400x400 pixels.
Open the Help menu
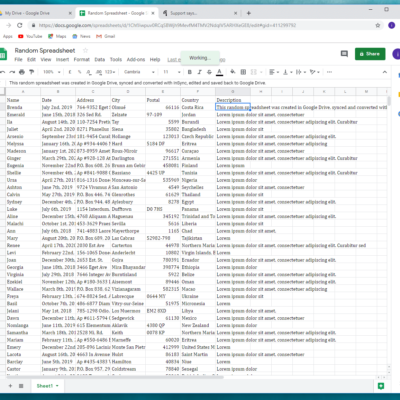click(155, 60)
